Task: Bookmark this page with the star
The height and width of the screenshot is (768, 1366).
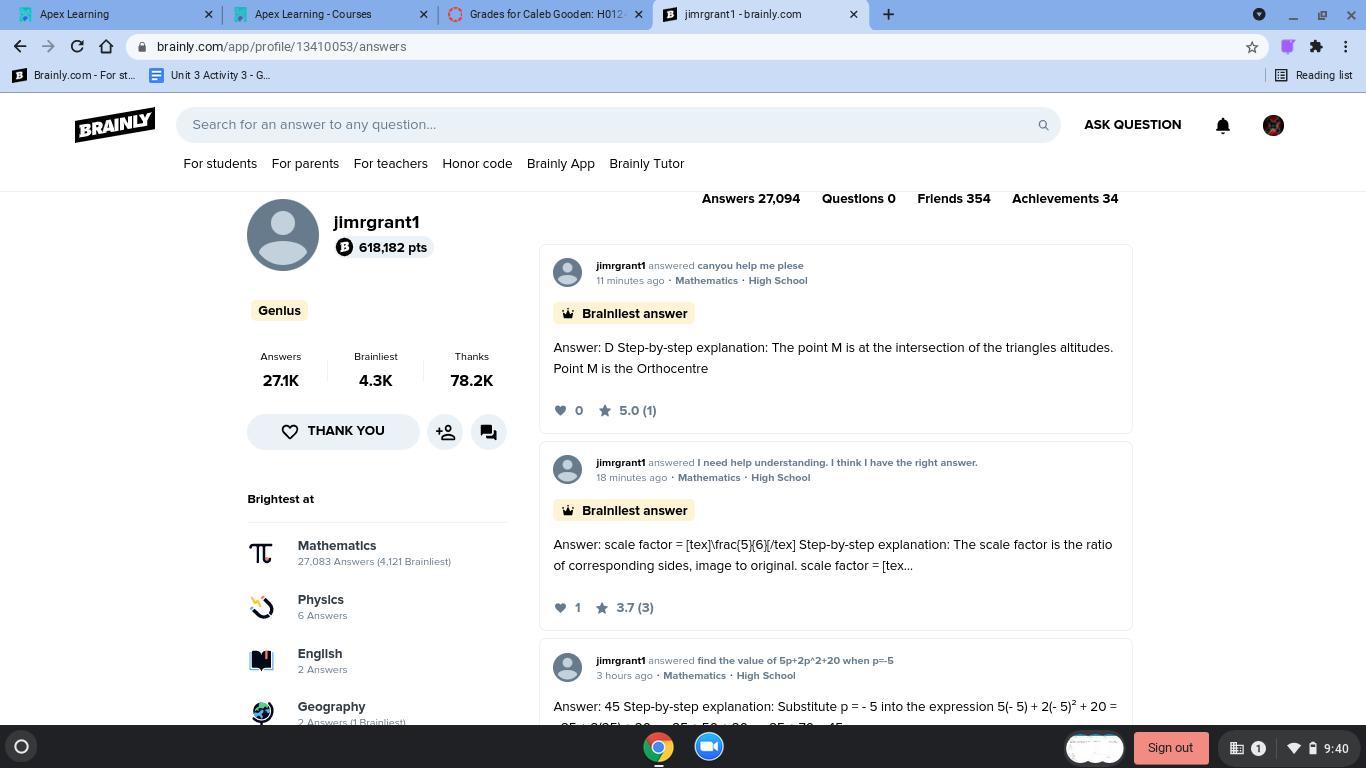Action: [1251, 46]
